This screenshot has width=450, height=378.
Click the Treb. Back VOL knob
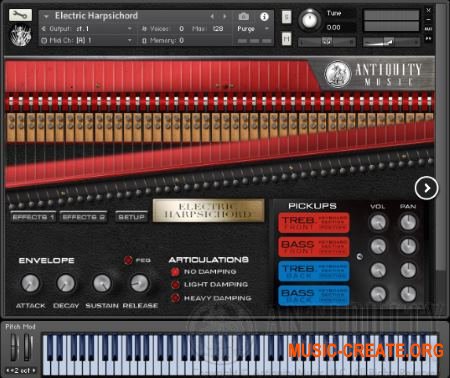click(x=378, y=270)
